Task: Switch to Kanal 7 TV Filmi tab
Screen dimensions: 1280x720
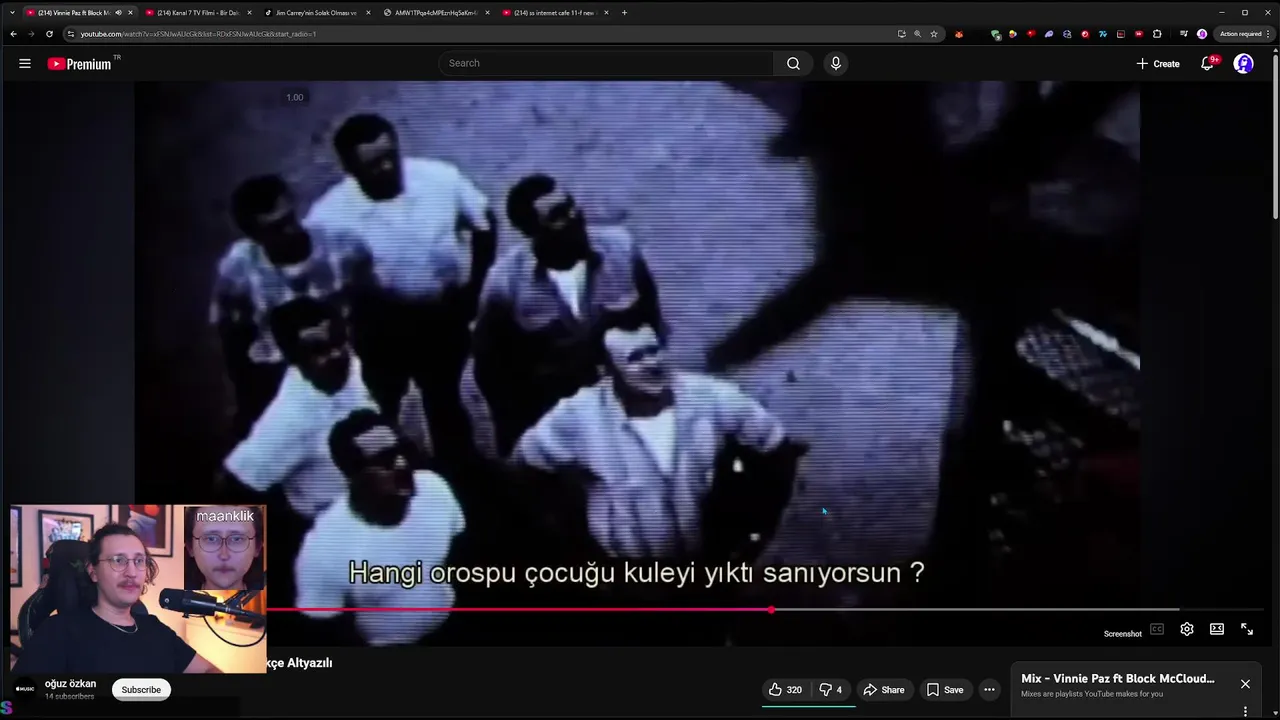Action: [196, 12]
